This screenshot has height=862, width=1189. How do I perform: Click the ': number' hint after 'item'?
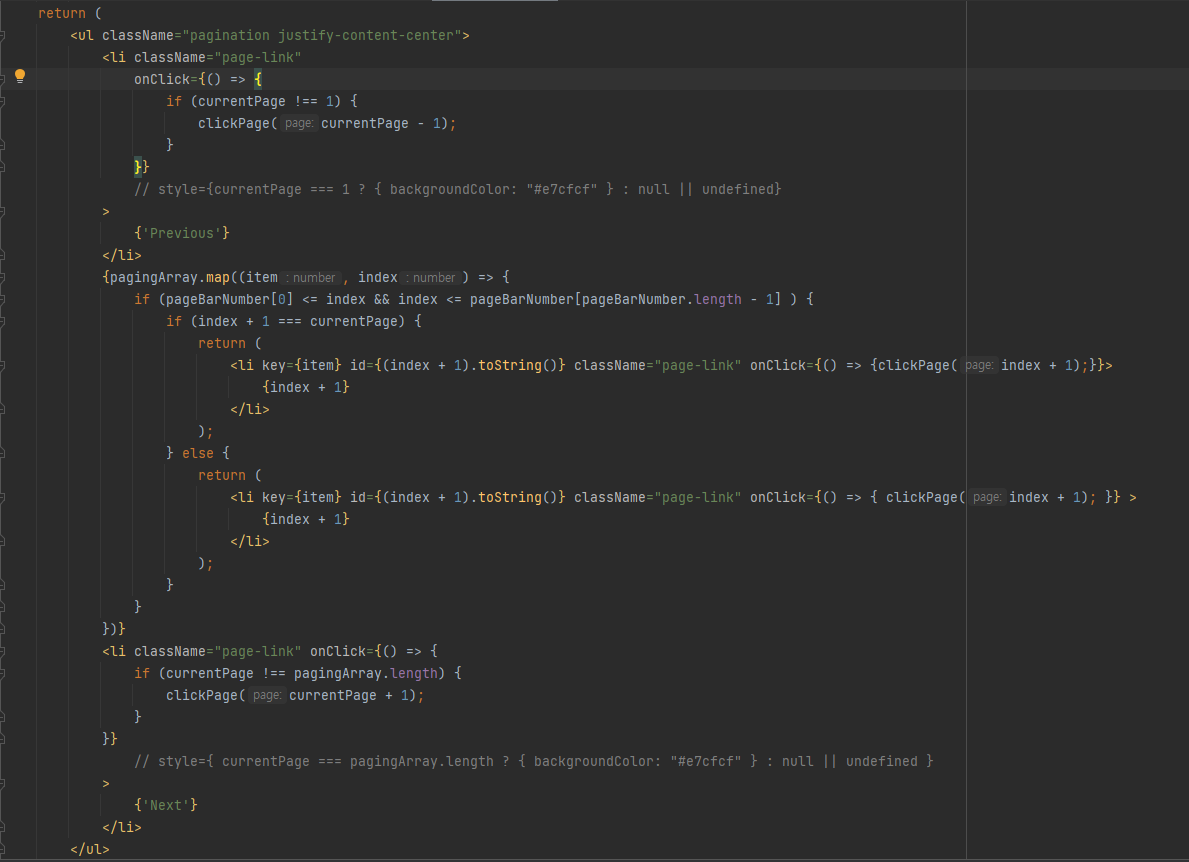(311, 277)
